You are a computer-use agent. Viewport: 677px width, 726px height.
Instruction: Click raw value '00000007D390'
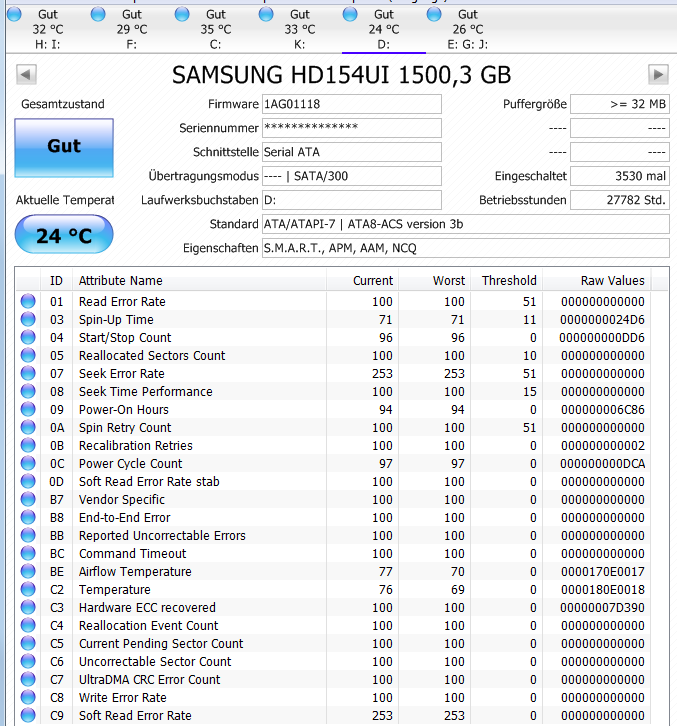[x=602, y=607]
